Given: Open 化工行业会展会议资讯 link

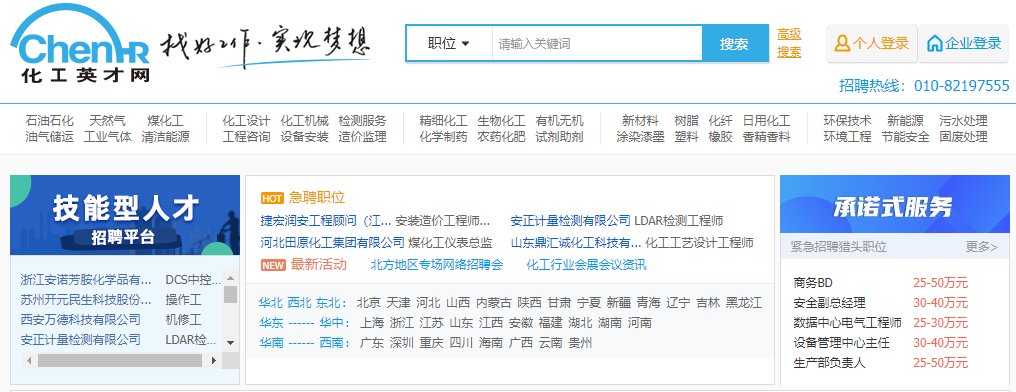Looking at the screenshot, I should click(586, 264).
